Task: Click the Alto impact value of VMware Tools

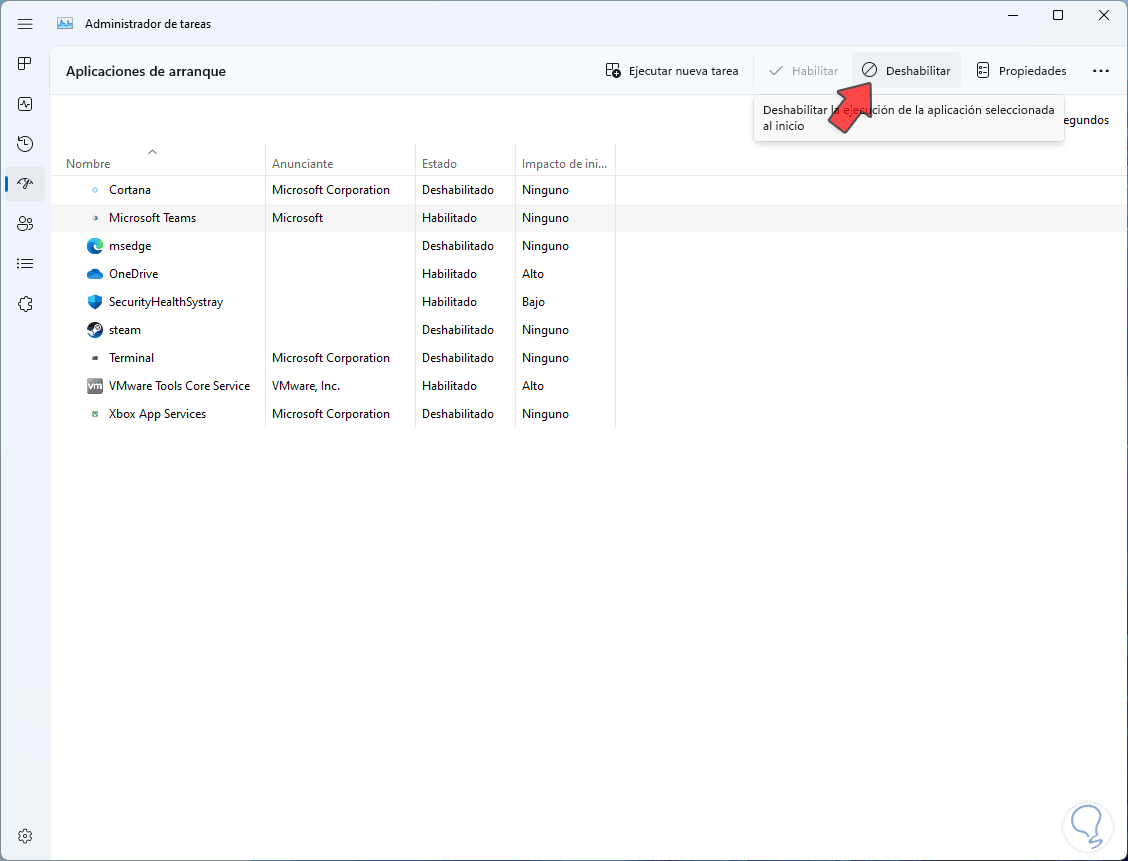Action: tap(533, 386)
